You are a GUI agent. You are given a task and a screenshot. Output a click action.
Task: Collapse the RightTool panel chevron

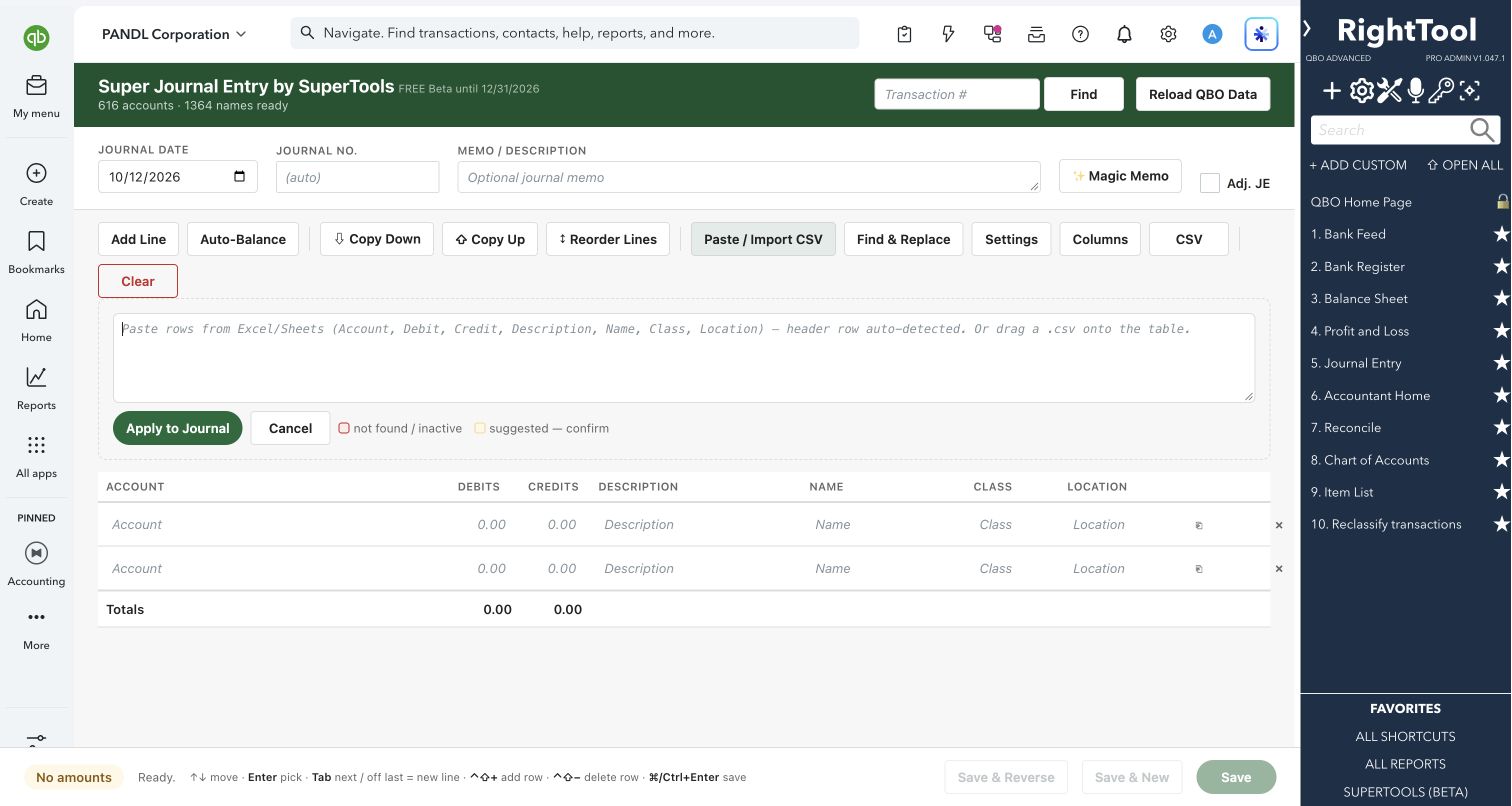click(1307, 29)
